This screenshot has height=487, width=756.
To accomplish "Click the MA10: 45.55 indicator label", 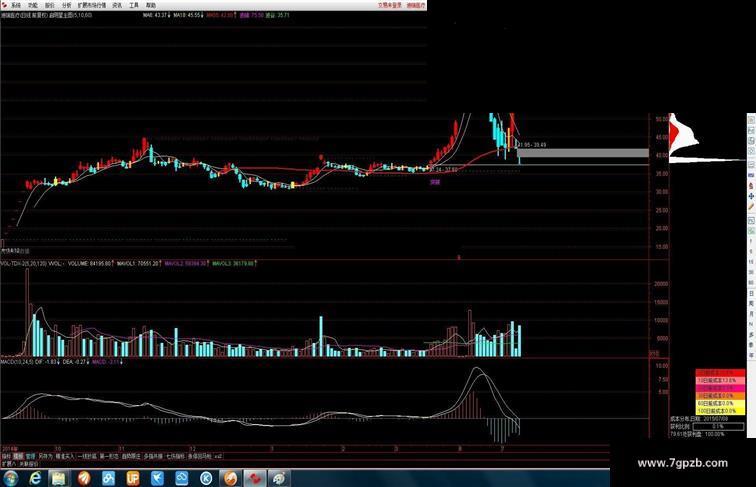I will (x=188, y=15).
